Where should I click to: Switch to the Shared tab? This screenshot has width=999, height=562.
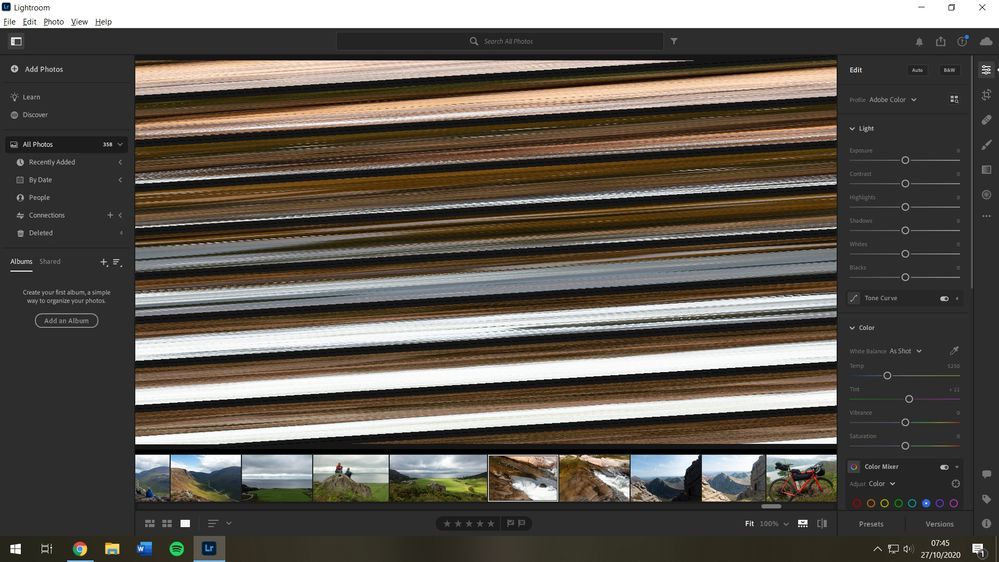click(x=50, y=261)
